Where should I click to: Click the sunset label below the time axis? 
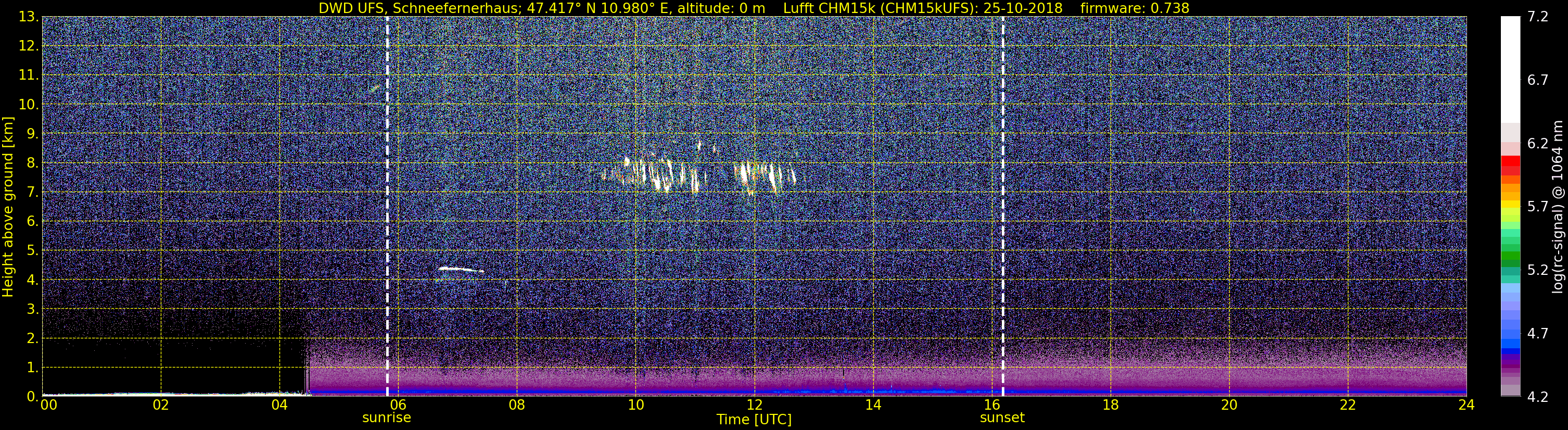1002,418
